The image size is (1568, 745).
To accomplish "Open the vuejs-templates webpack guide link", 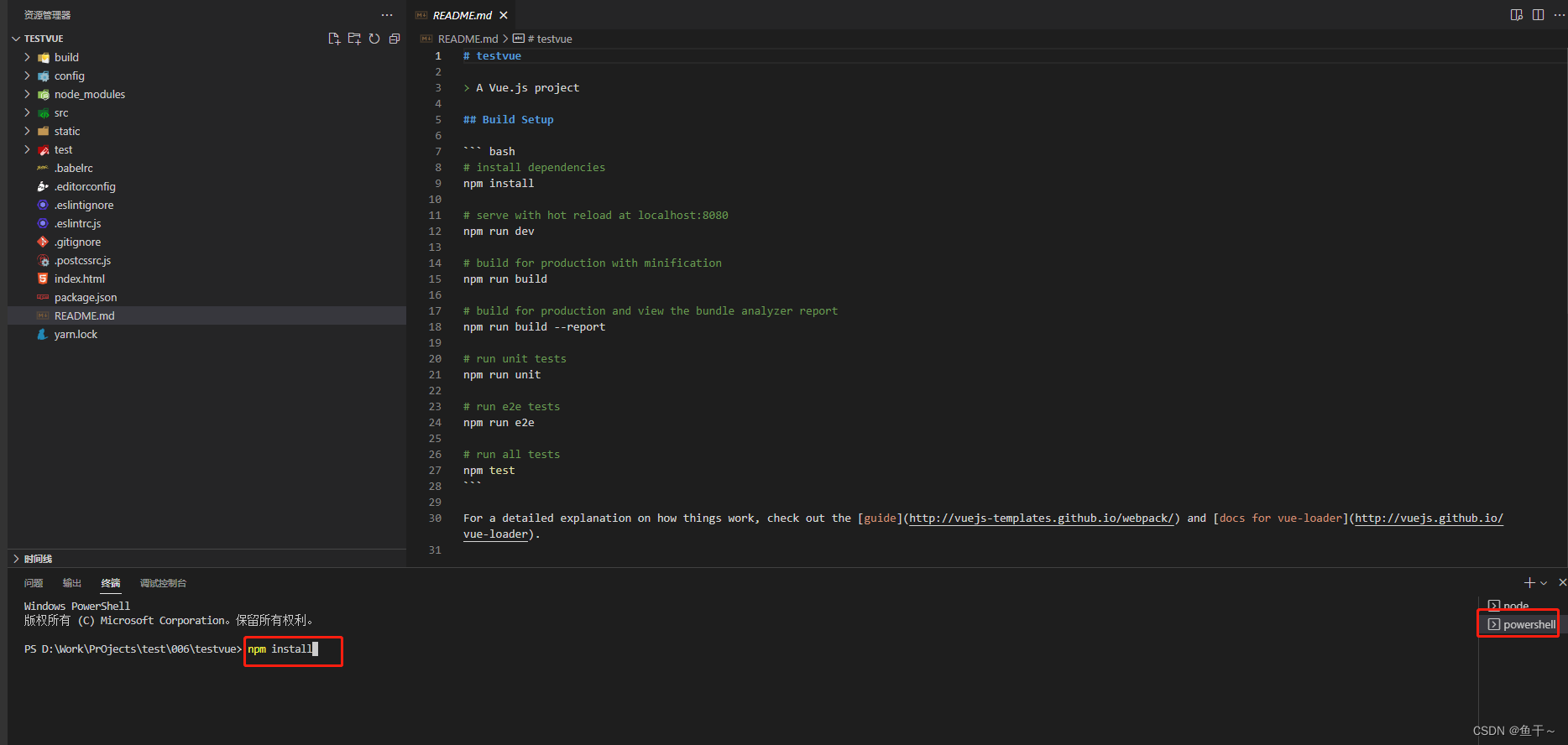I will [1041, 518].
